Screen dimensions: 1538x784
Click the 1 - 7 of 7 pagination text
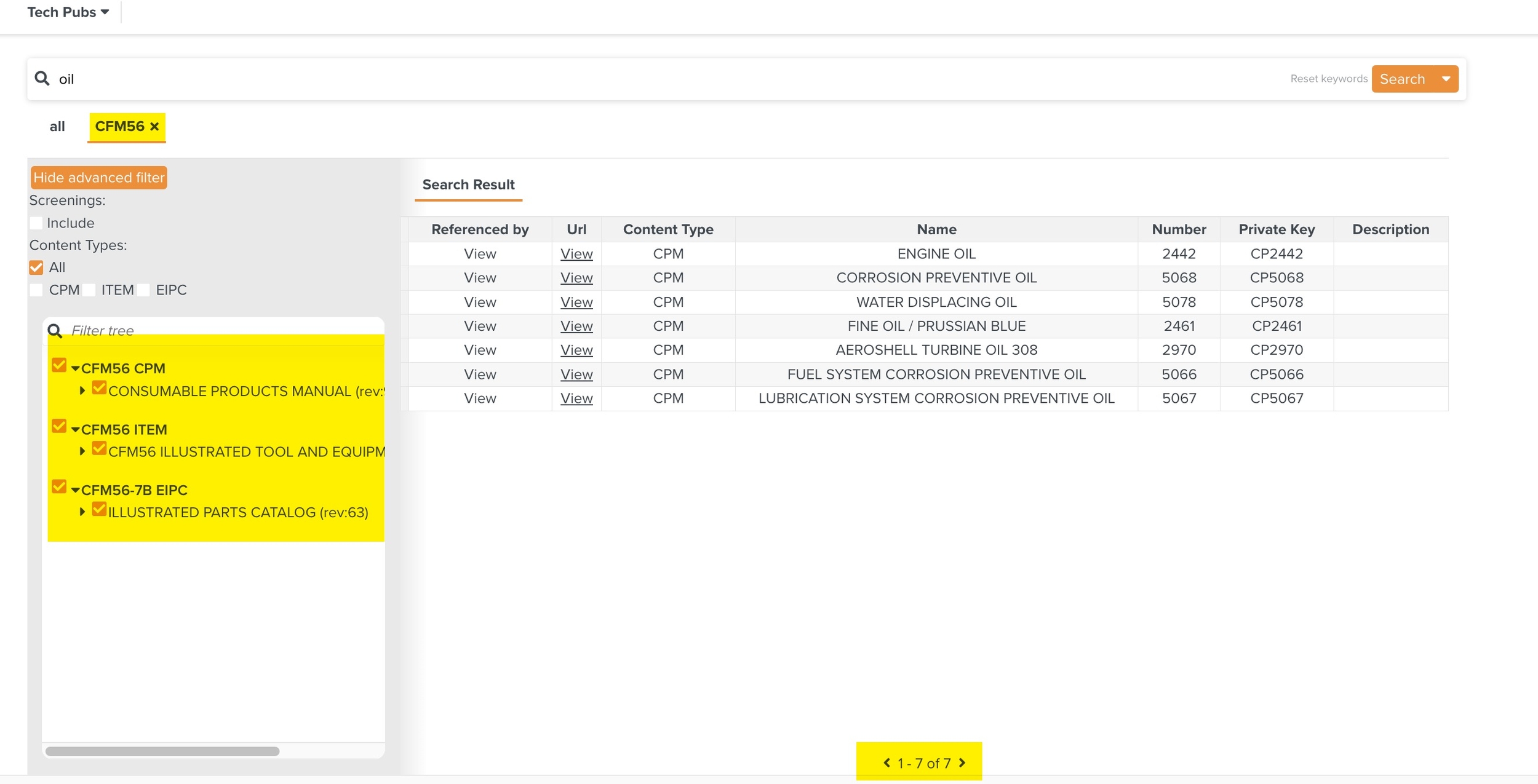pos(924,763)
